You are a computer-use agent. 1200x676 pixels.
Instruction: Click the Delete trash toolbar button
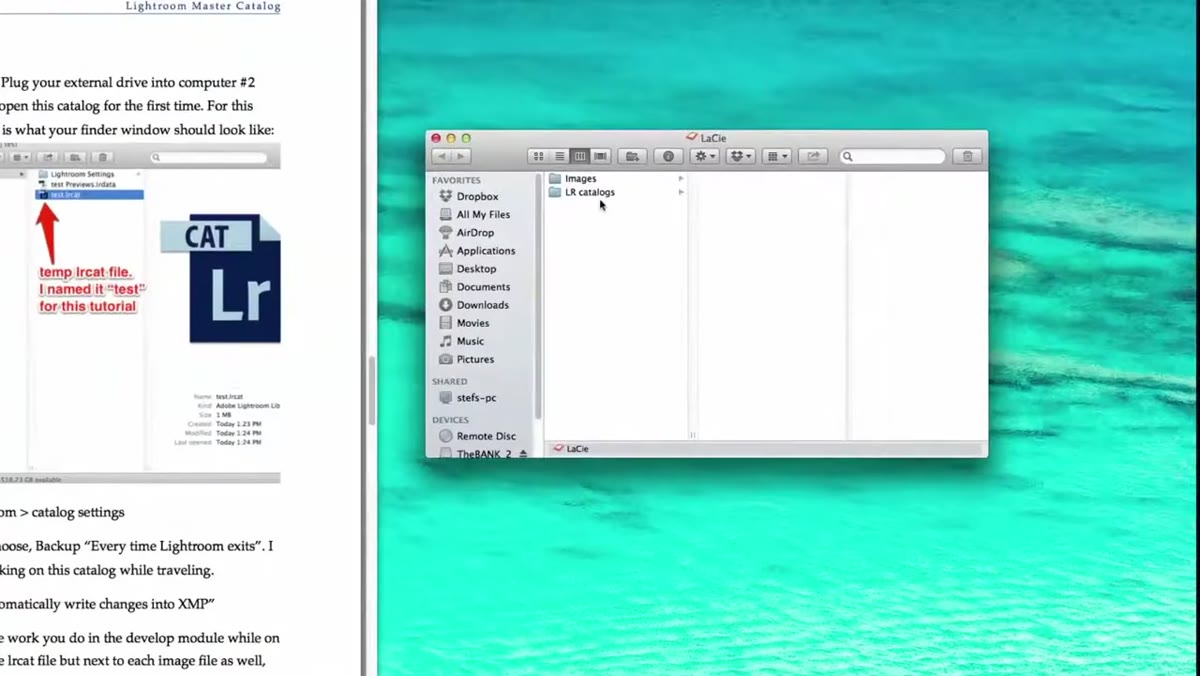[967, 156]
